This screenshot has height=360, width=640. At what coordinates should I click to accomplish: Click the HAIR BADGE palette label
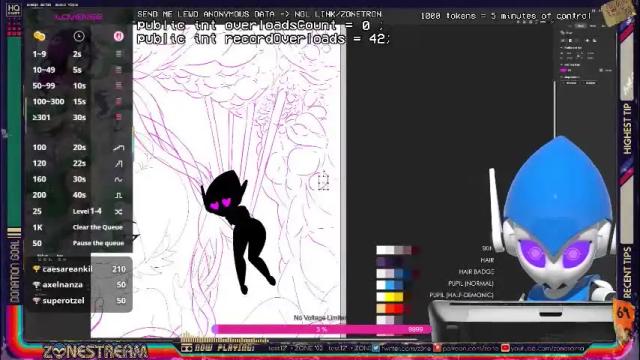(476, 271)
